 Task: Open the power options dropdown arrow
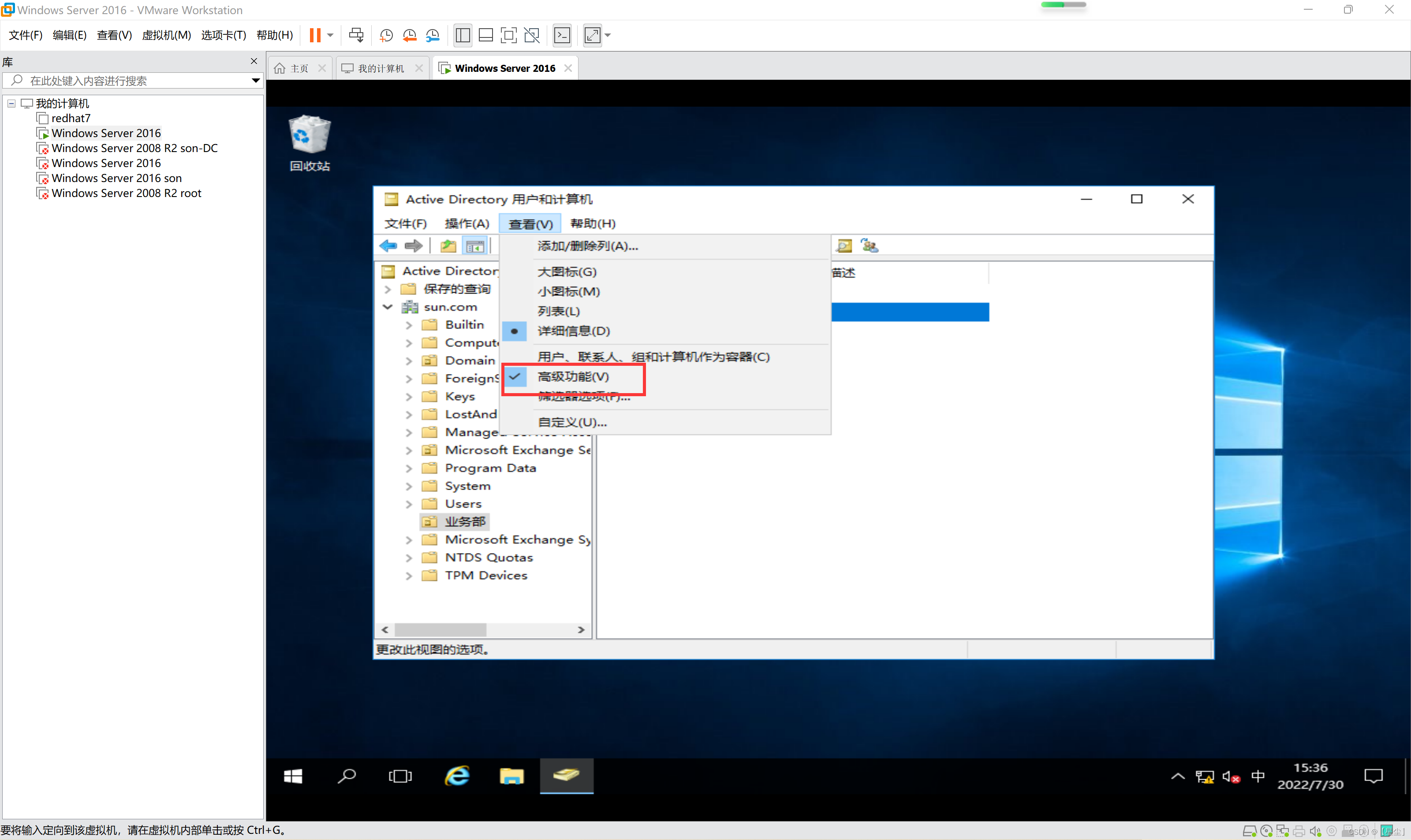pyautogui.click(x=330, y=35)
